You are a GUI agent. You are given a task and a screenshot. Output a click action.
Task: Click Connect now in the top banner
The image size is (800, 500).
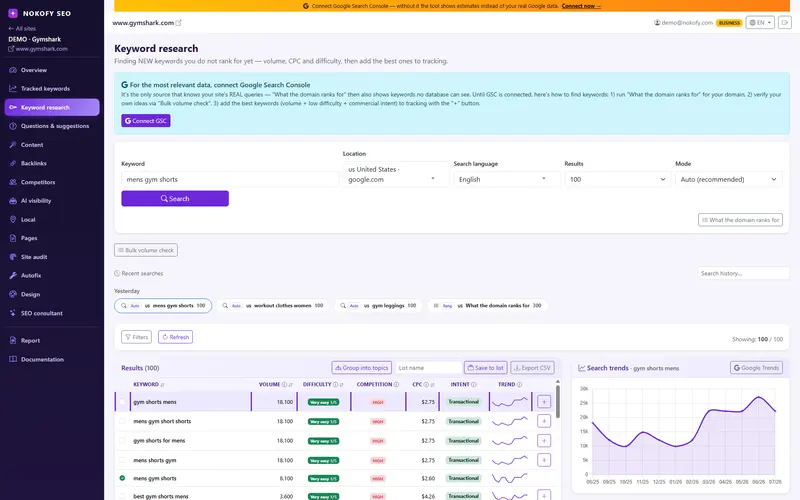point(581,6)
